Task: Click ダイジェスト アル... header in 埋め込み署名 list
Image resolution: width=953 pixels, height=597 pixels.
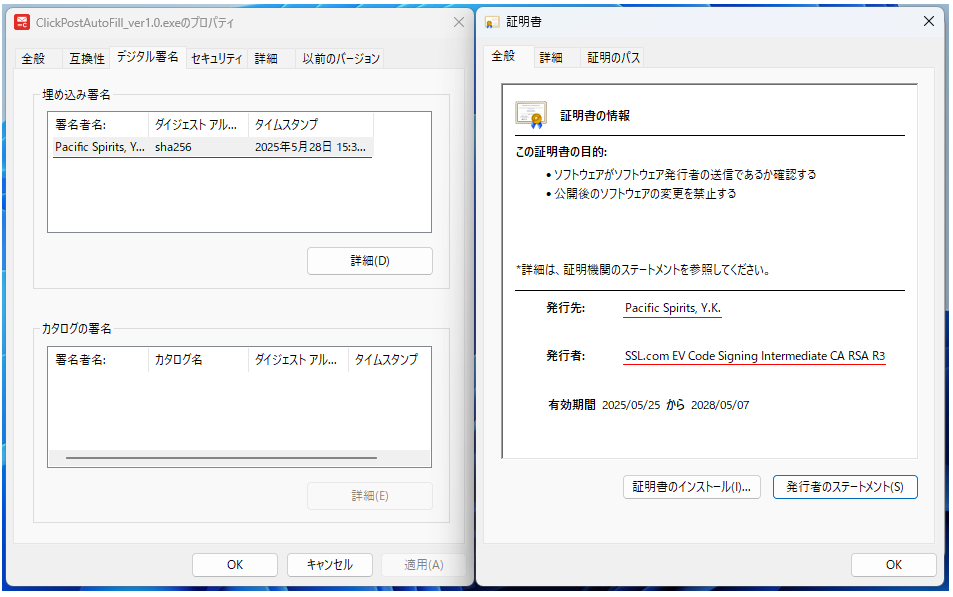Action: 199,125
